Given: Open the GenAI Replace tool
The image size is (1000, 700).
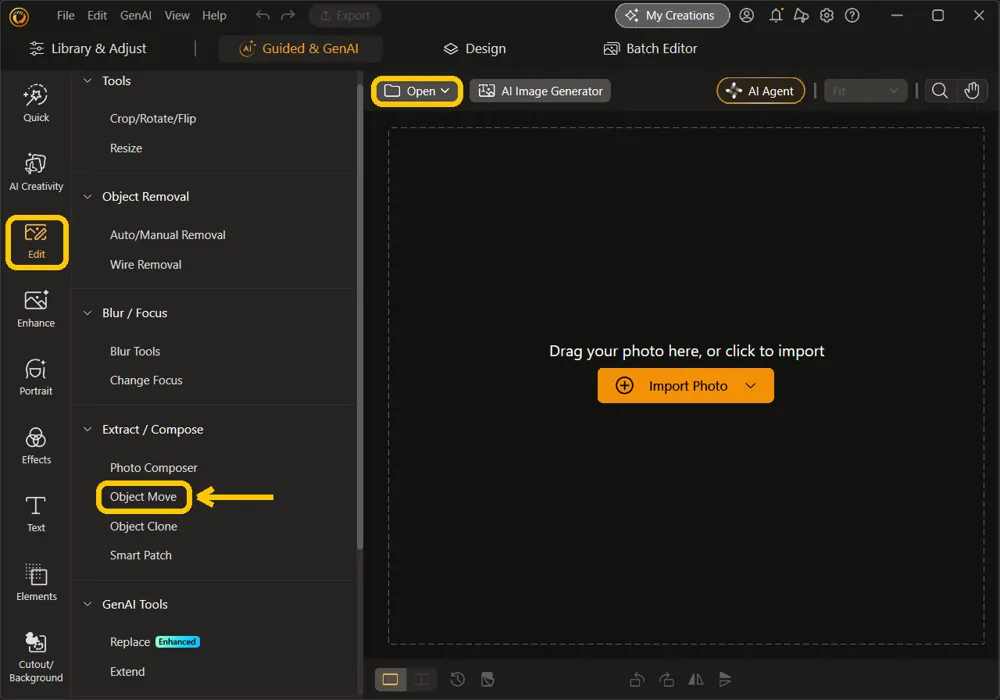Looking at the screenshot, I should (x=130, y=642).
